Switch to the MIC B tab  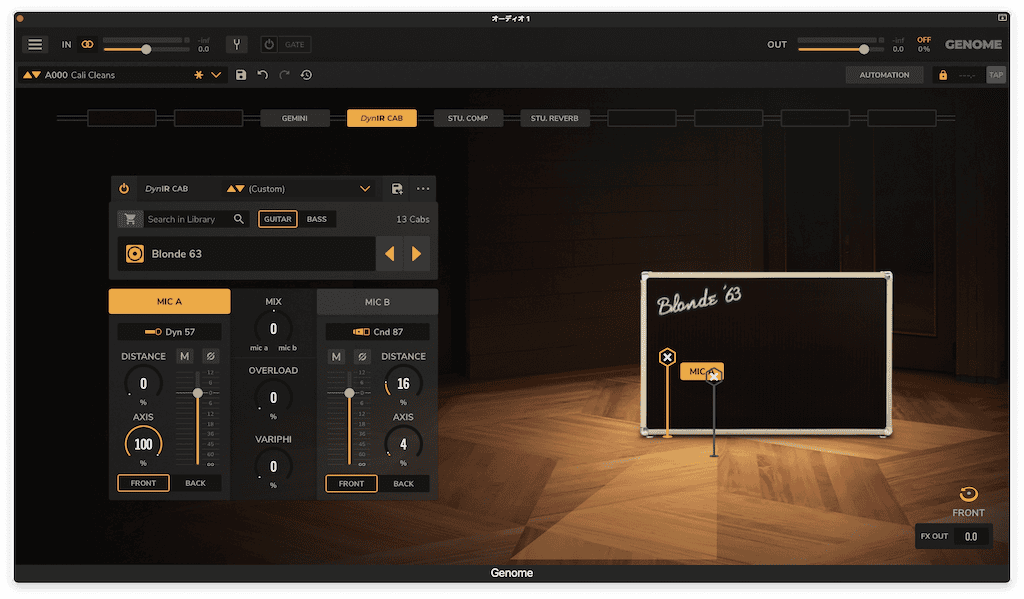tap(377, 302)
